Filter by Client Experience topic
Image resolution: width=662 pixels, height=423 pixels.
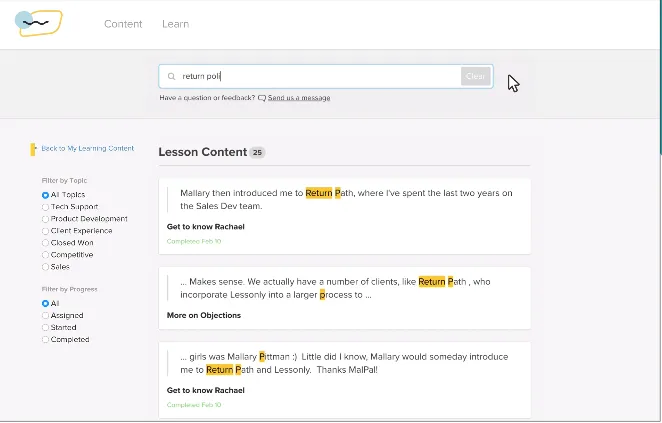[77, 231]
